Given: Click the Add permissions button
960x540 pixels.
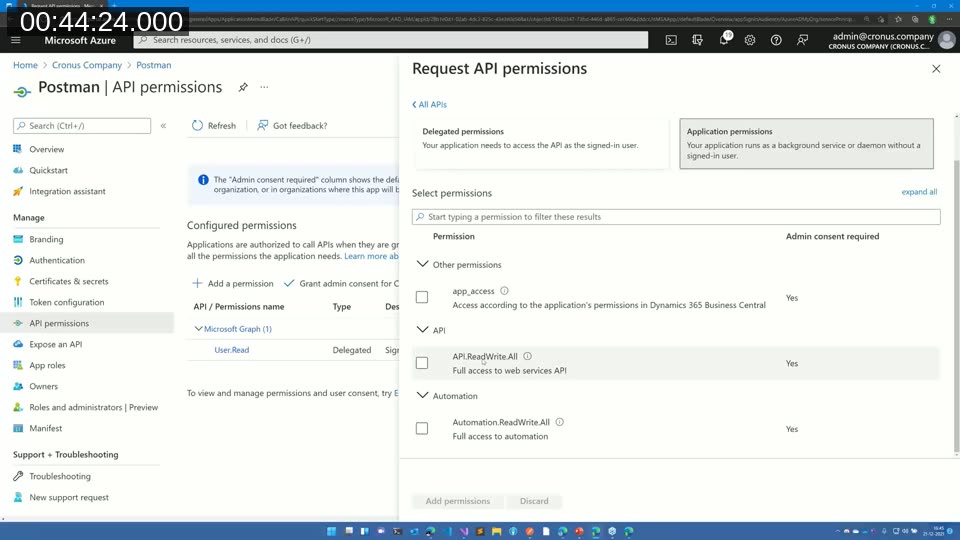Looking at the screenshot, I should click(458, 501).
